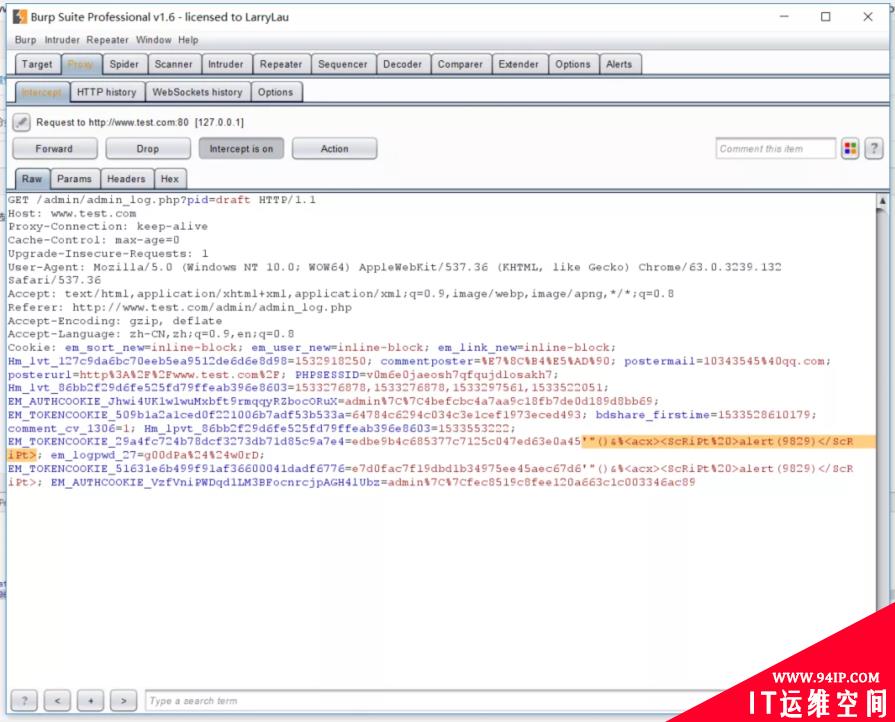The height and width of the screenshot is (722, 895).
Task: Click the Burp Suite logo icon
Action: (x=20, y=17)
